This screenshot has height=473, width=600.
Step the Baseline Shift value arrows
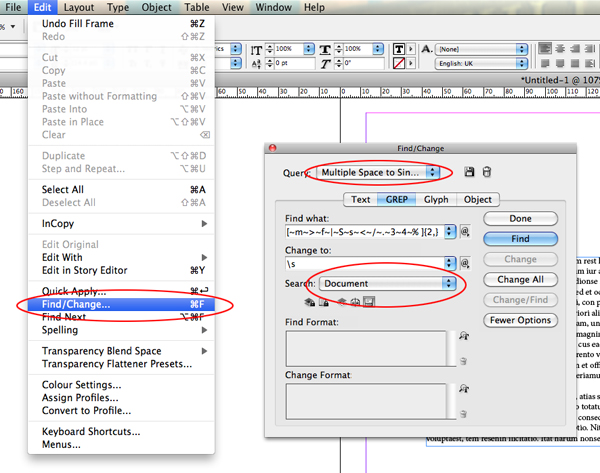(270, 63)
